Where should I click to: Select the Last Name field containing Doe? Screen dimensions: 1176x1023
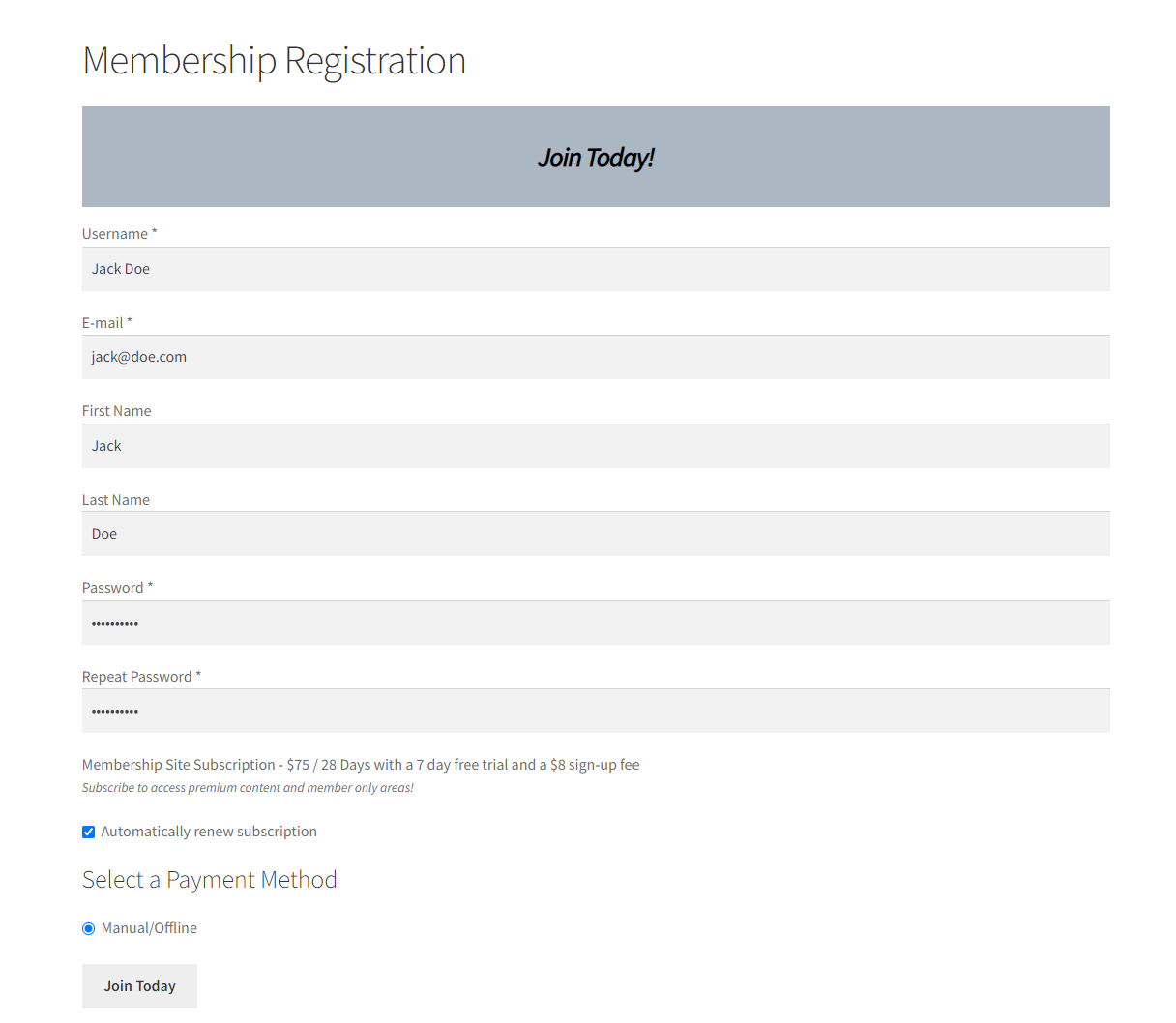tap(596, 534)
